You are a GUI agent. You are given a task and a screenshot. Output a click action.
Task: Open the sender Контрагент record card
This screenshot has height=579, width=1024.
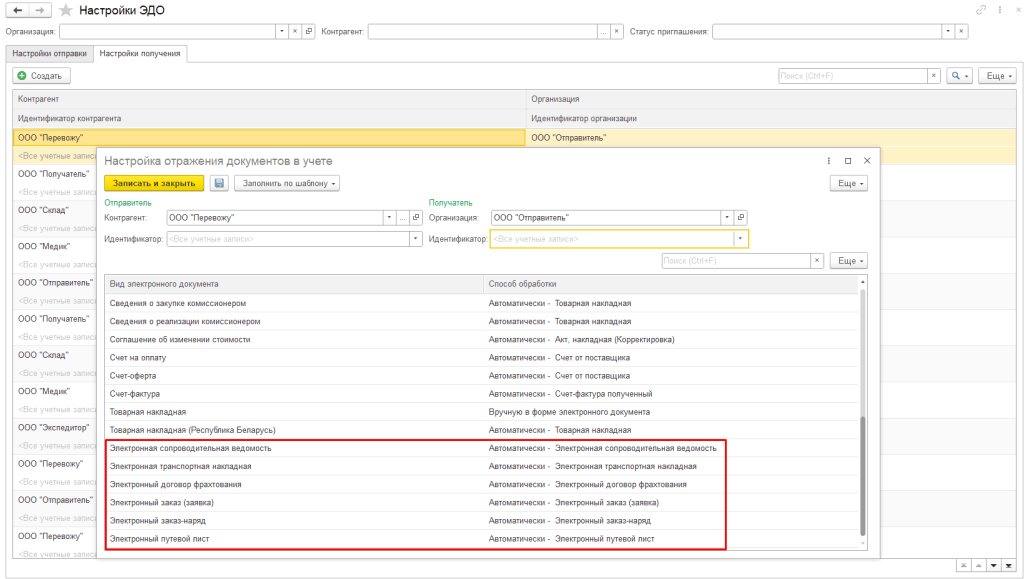click(416, 217)
